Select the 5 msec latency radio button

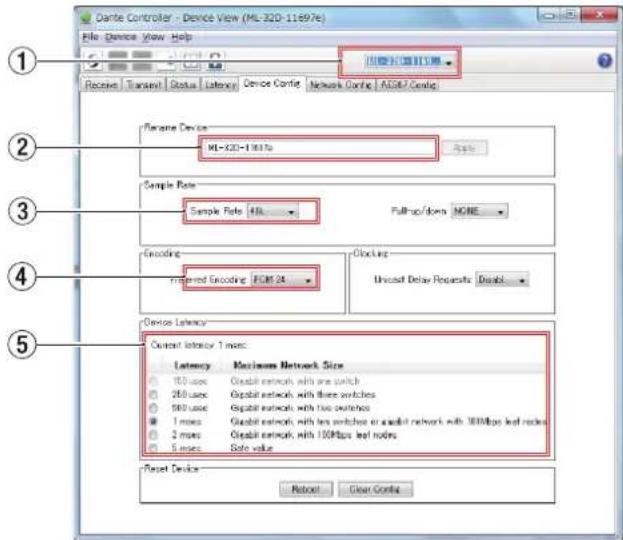coord(153,448)
